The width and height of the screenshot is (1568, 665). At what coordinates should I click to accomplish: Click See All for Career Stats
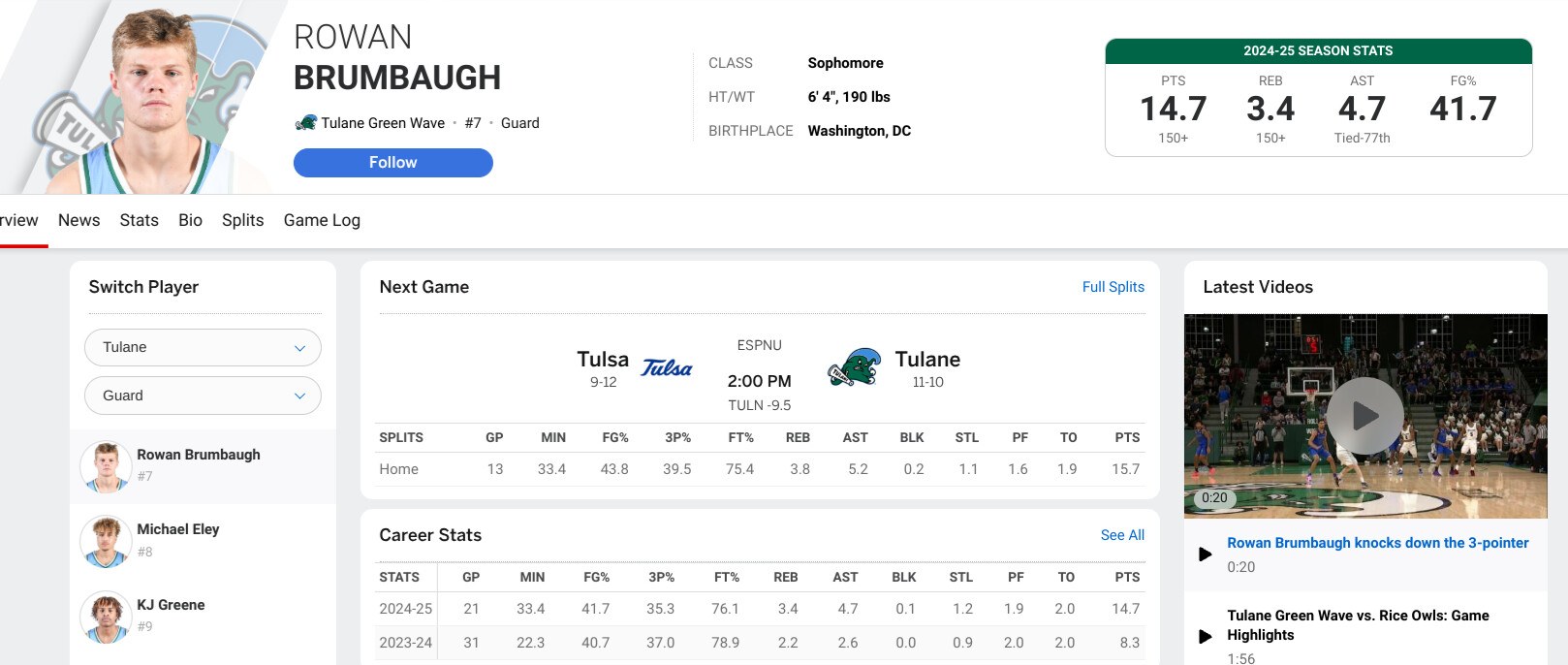tap(1122, 535)
